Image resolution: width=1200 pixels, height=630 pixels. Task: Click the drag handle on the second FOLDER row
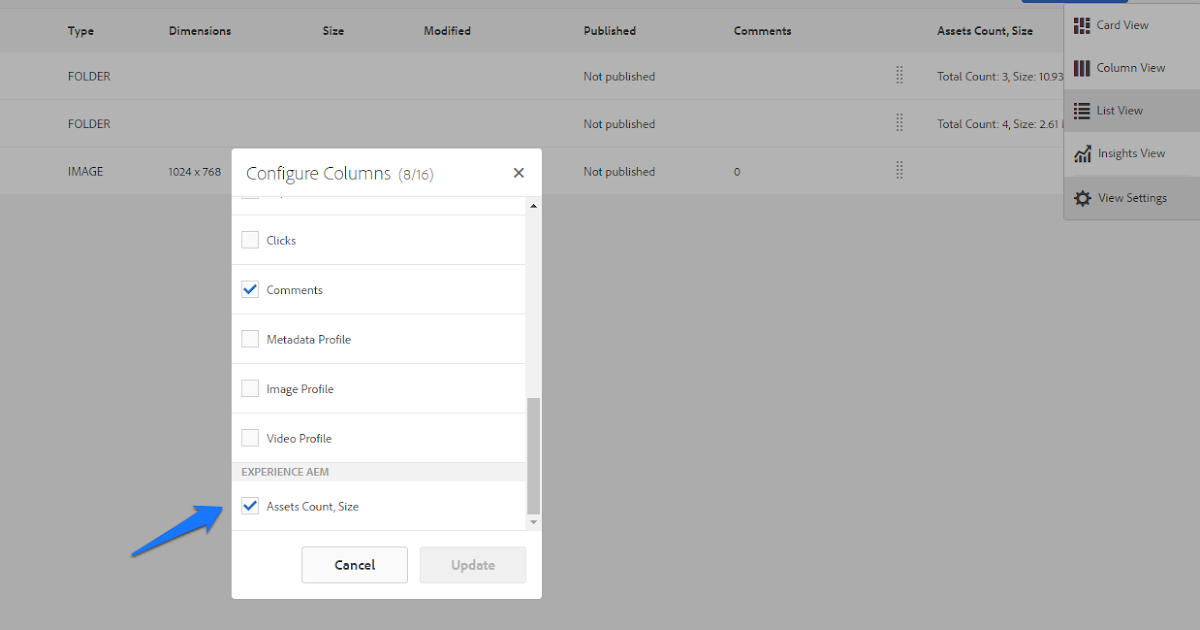[899, 122]
